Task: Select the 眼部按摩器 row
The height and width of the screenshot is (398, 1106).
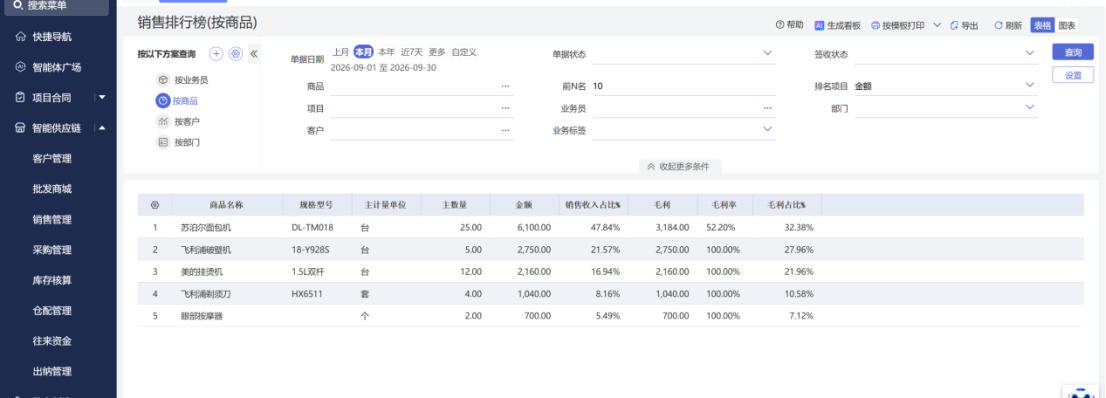Action: 610,316
